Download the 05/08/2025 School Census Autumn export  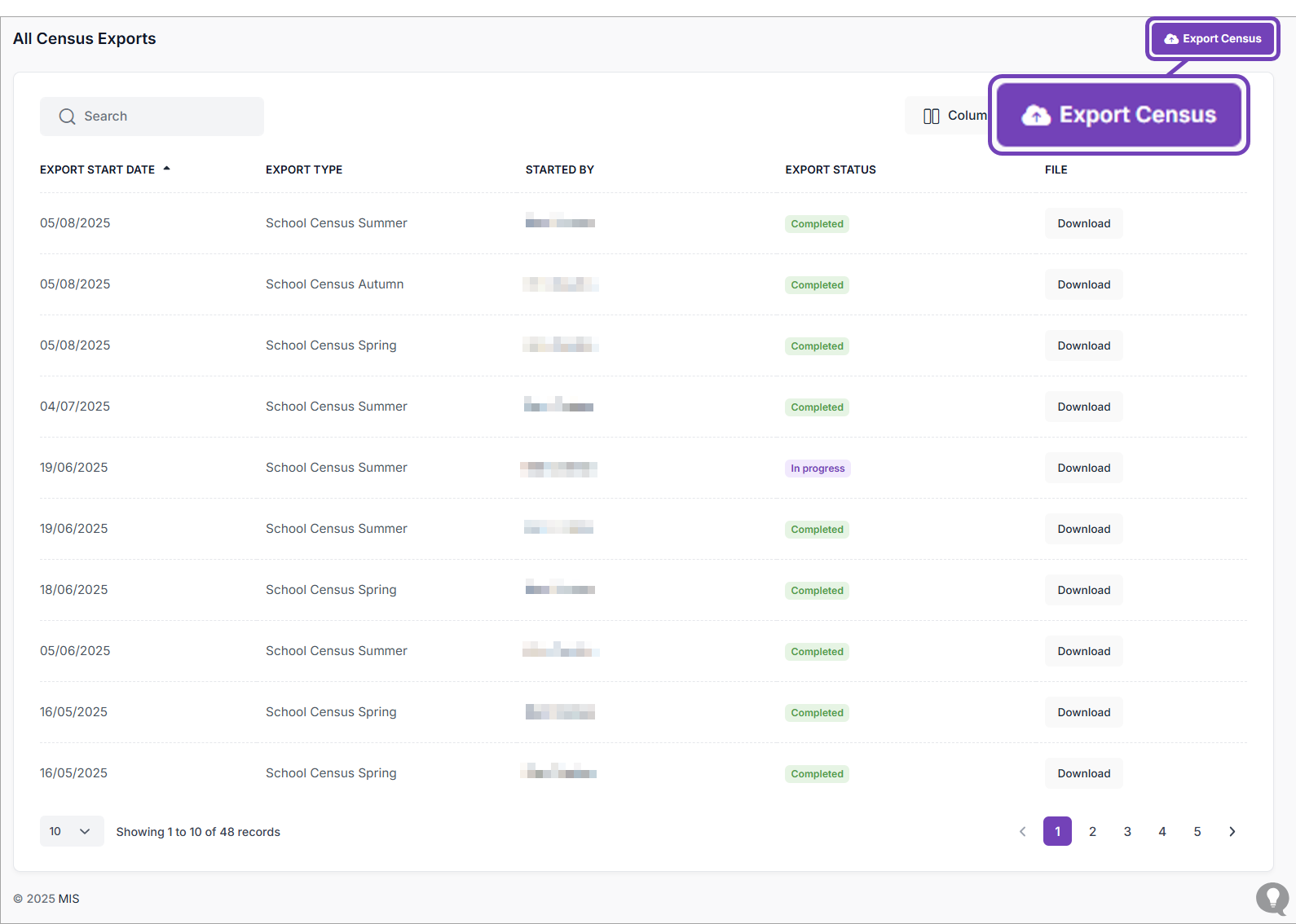coord(1083,284)
